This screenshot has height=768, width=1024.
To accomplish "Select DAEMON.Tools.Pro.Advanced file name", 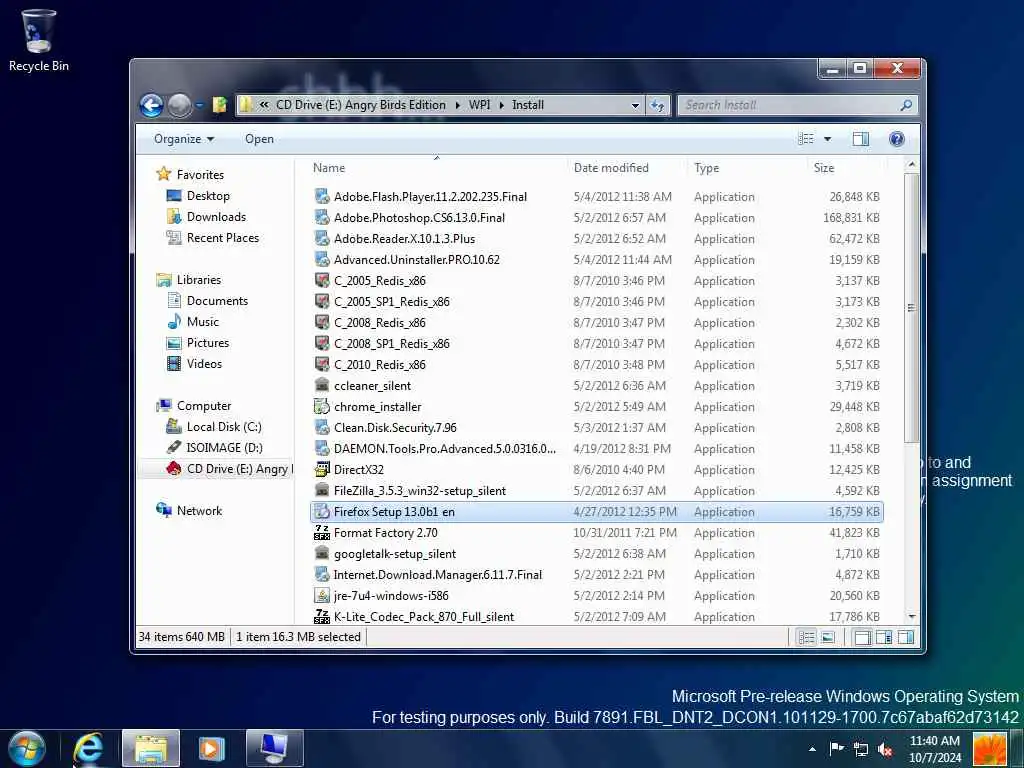I will pos(445,449).
